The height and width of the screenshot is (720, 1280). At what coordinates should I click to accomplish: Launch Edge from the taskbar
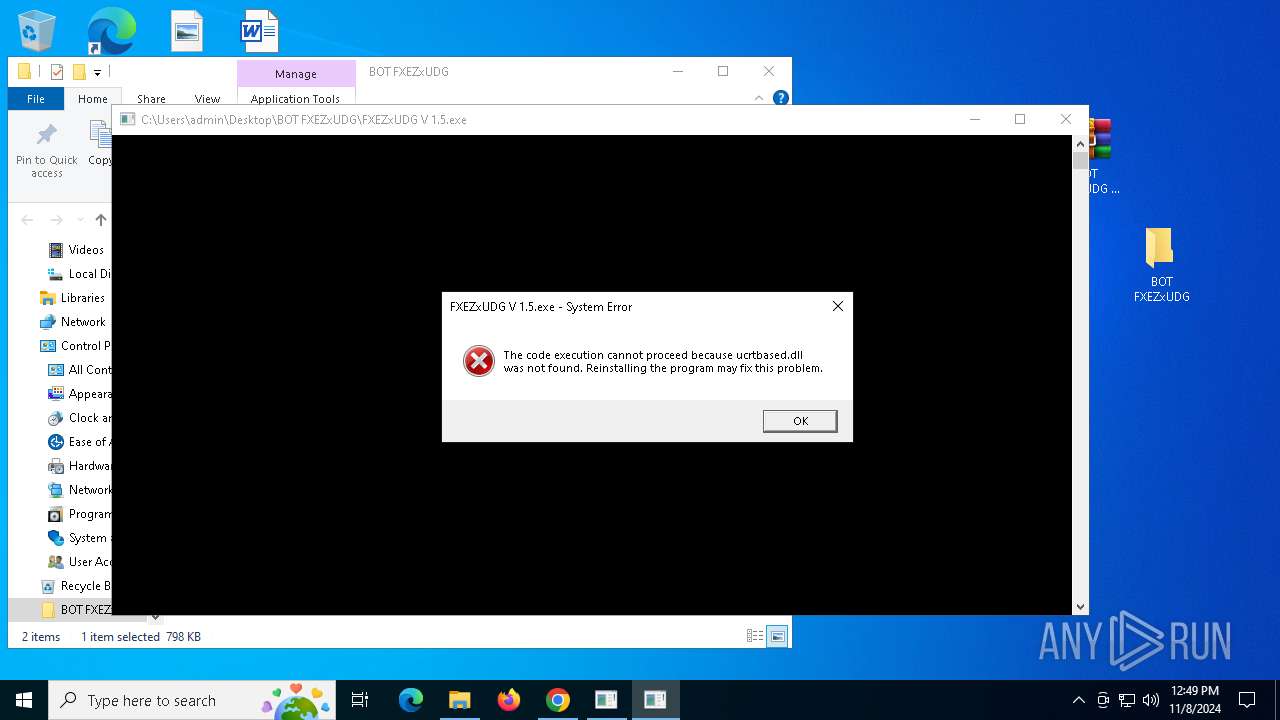click(411, 700)
